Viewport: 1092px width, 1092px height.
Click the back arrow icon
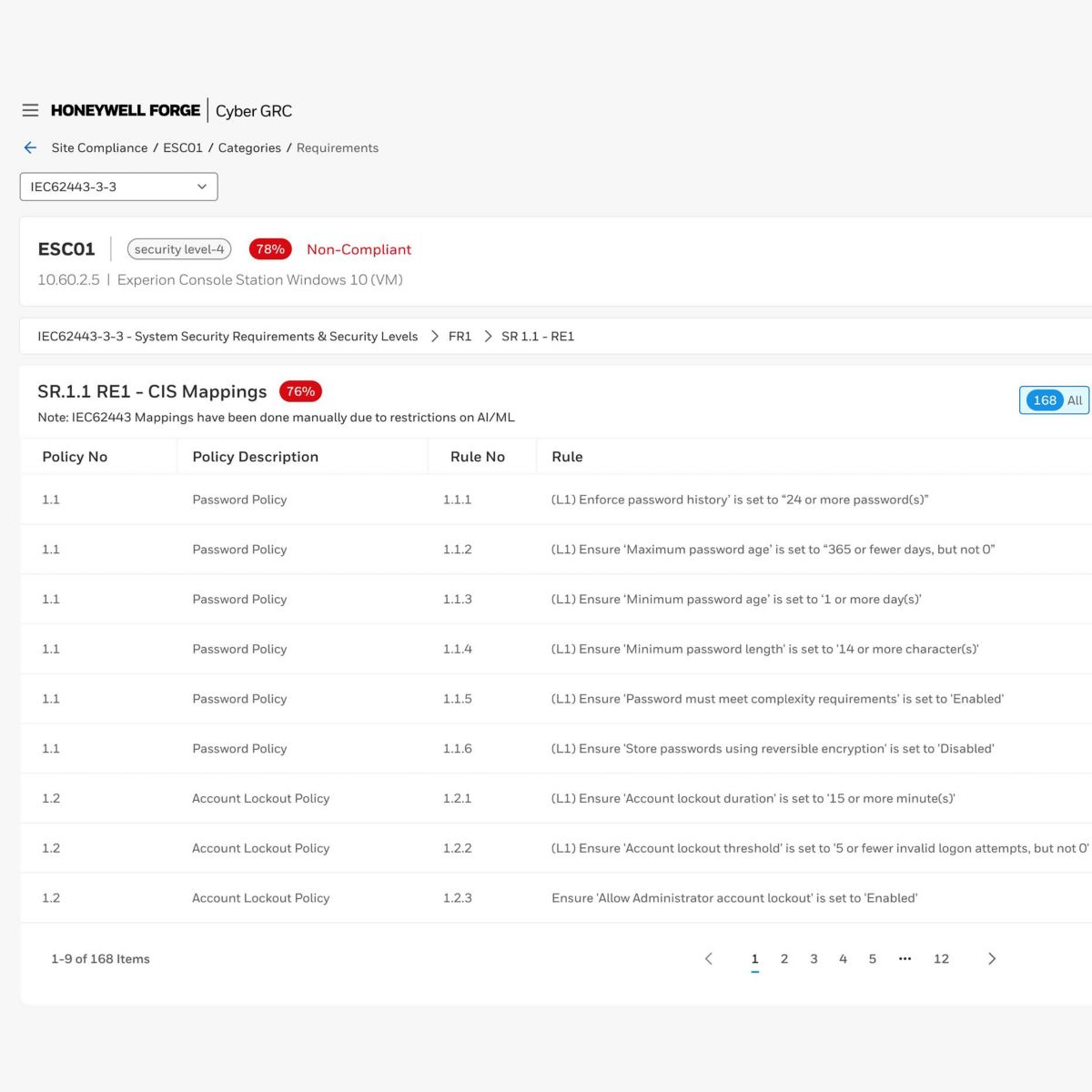(30, 147)
